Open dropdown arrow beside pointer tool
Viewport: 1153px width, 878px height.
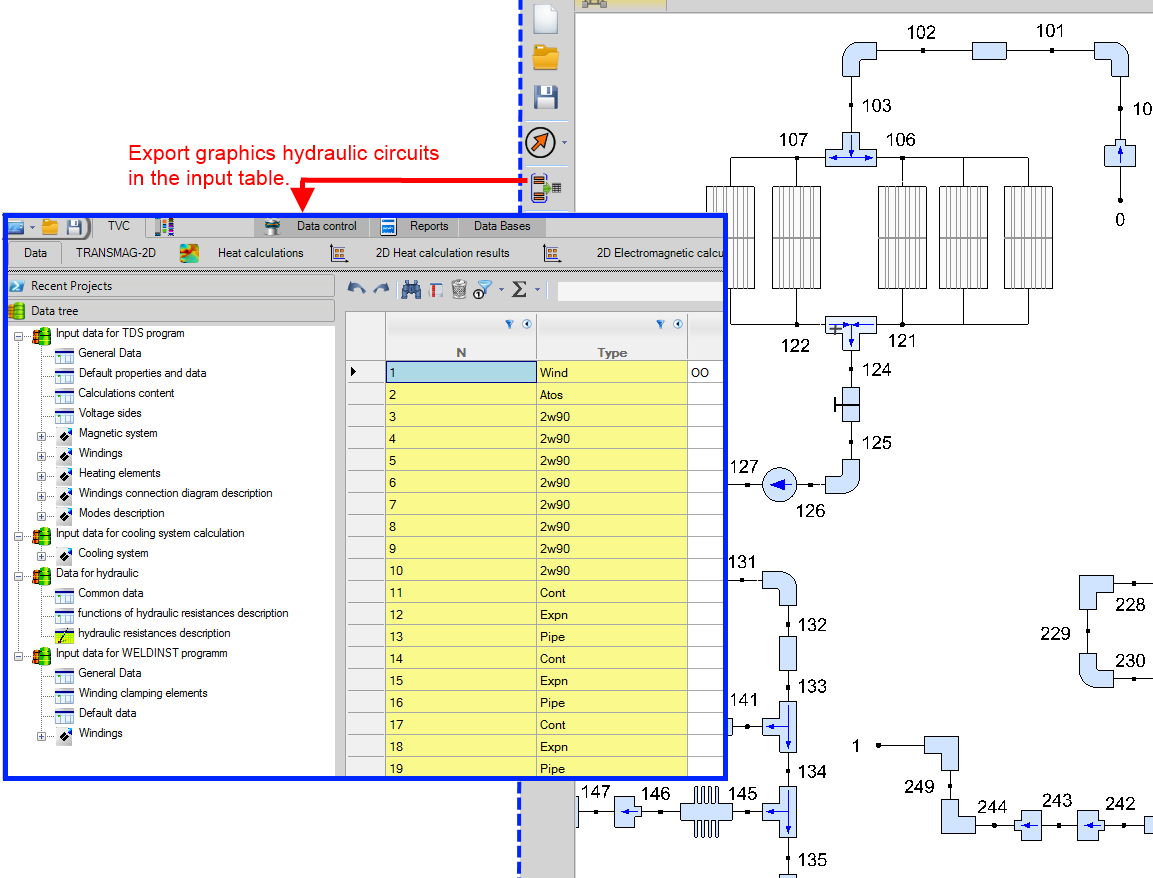564,143
